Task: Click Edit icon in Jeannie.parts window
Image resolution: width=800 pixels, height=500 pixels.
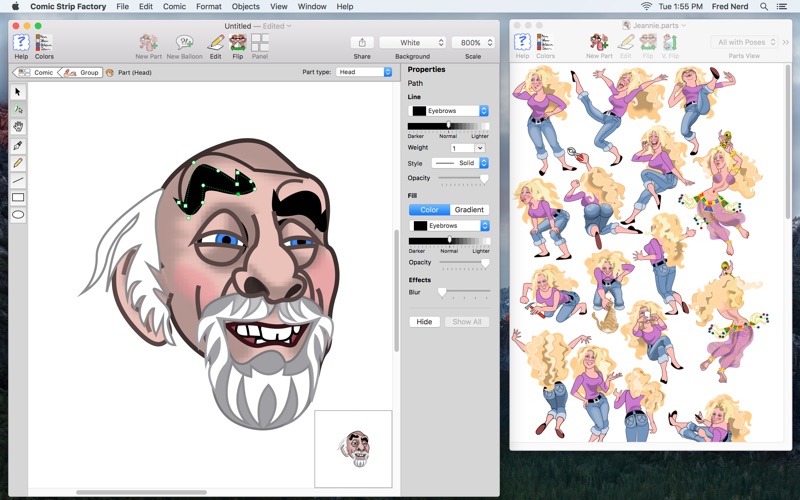Action: 626,42
